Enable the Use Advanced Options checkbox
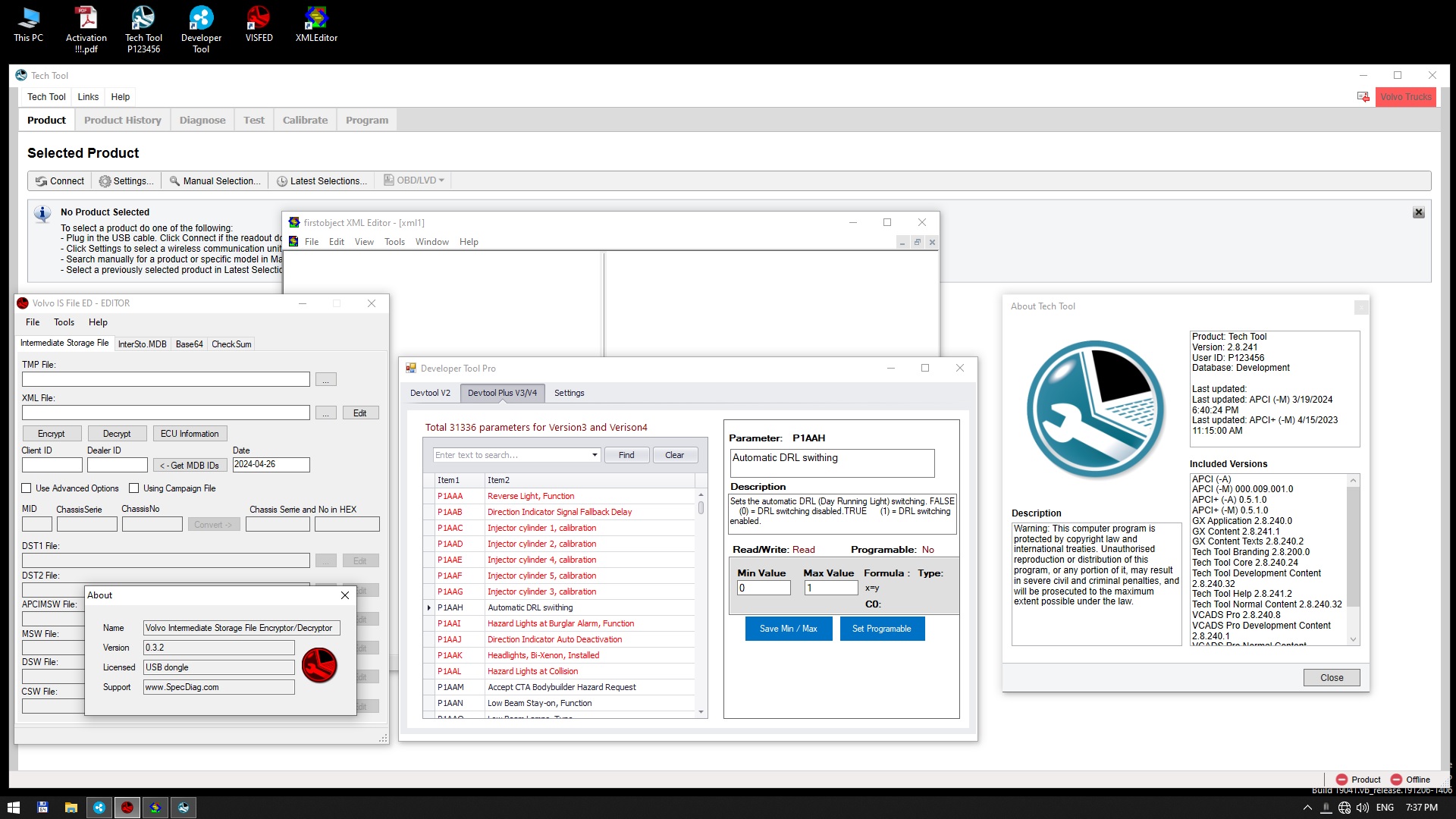 pyautogui.click(x=26, y=488)
